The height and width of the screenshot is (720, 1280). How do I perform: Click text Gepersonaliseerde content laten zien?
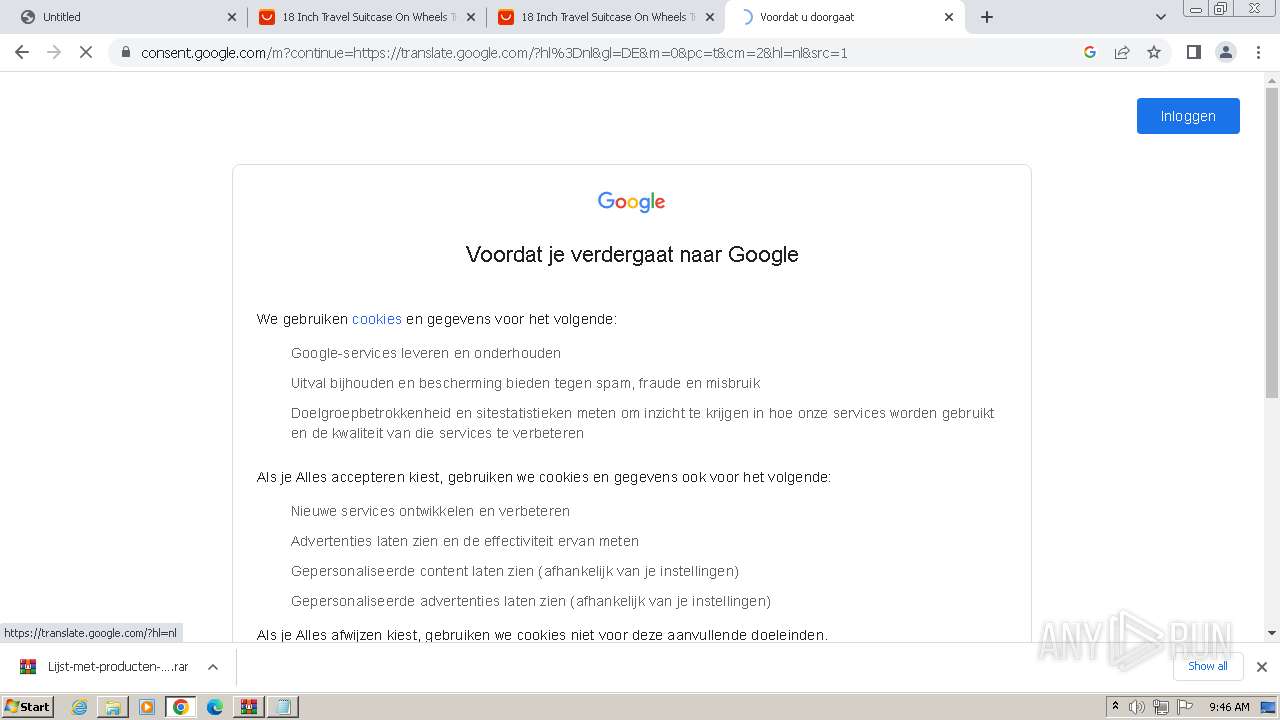[515, 571]
